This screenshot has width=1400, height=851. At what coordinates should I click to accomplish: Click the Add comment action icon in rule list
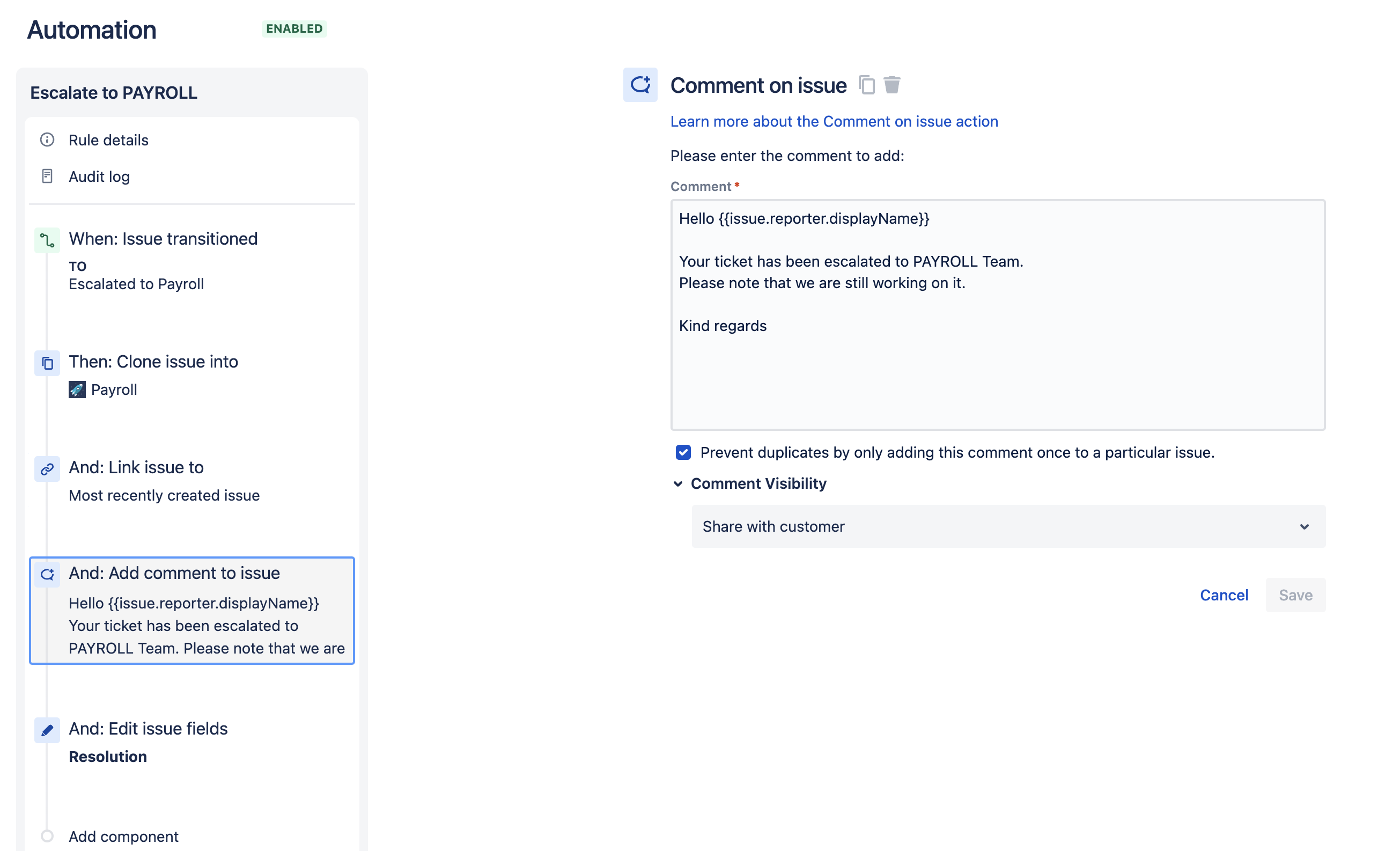coord(47,574)
